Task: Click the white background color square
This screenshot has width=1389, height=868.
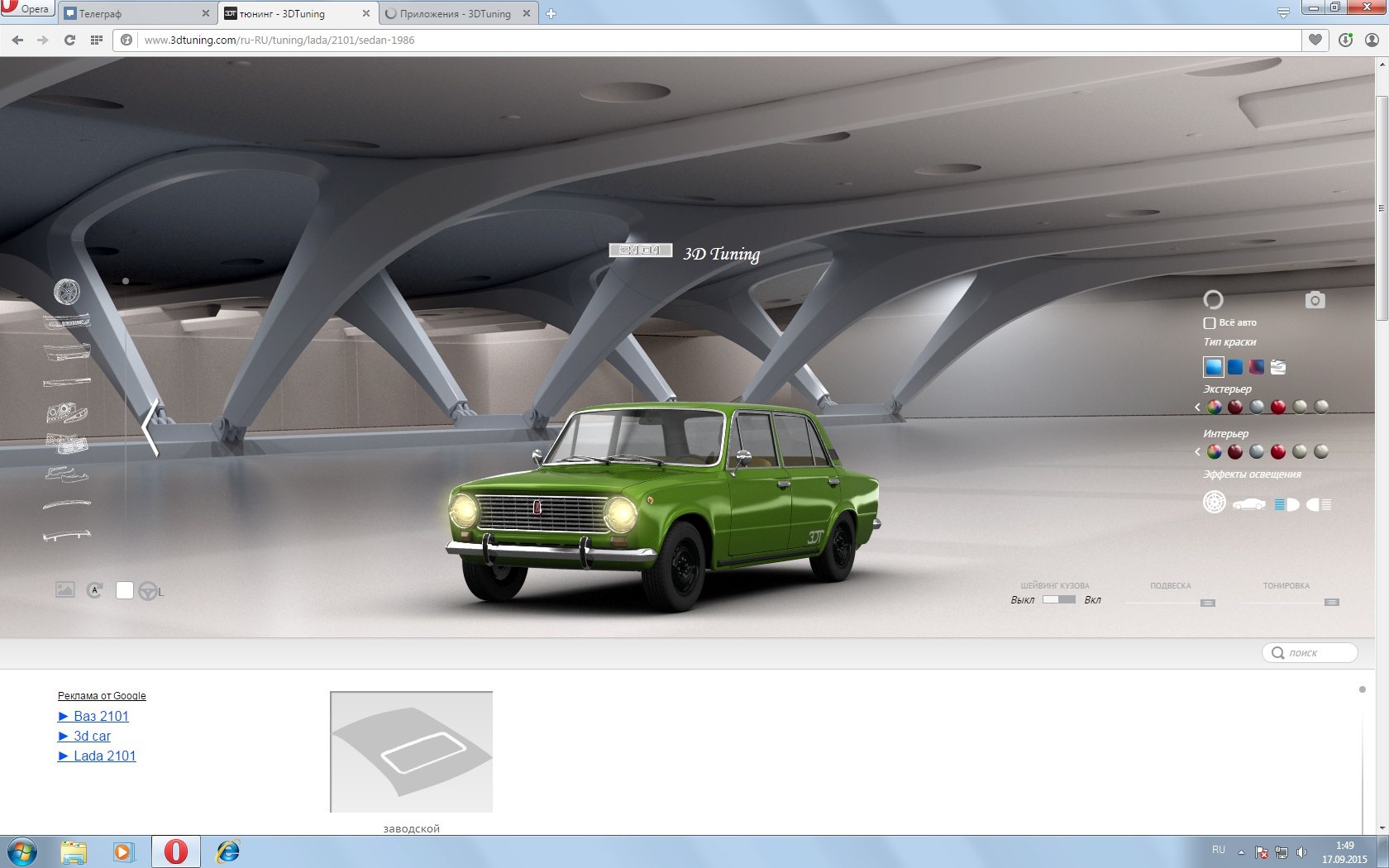Action: (125, 590)
